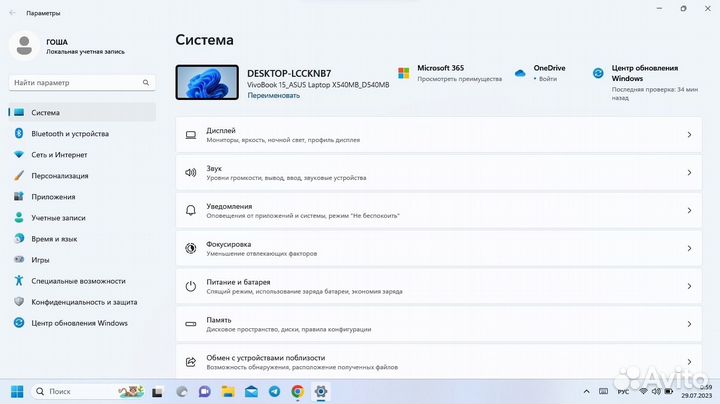Image resolution: width=720 pixels, height=404 pixels.
Task: Open the taskbar clock showing 29.07.2023
Action: pos(697,392)
